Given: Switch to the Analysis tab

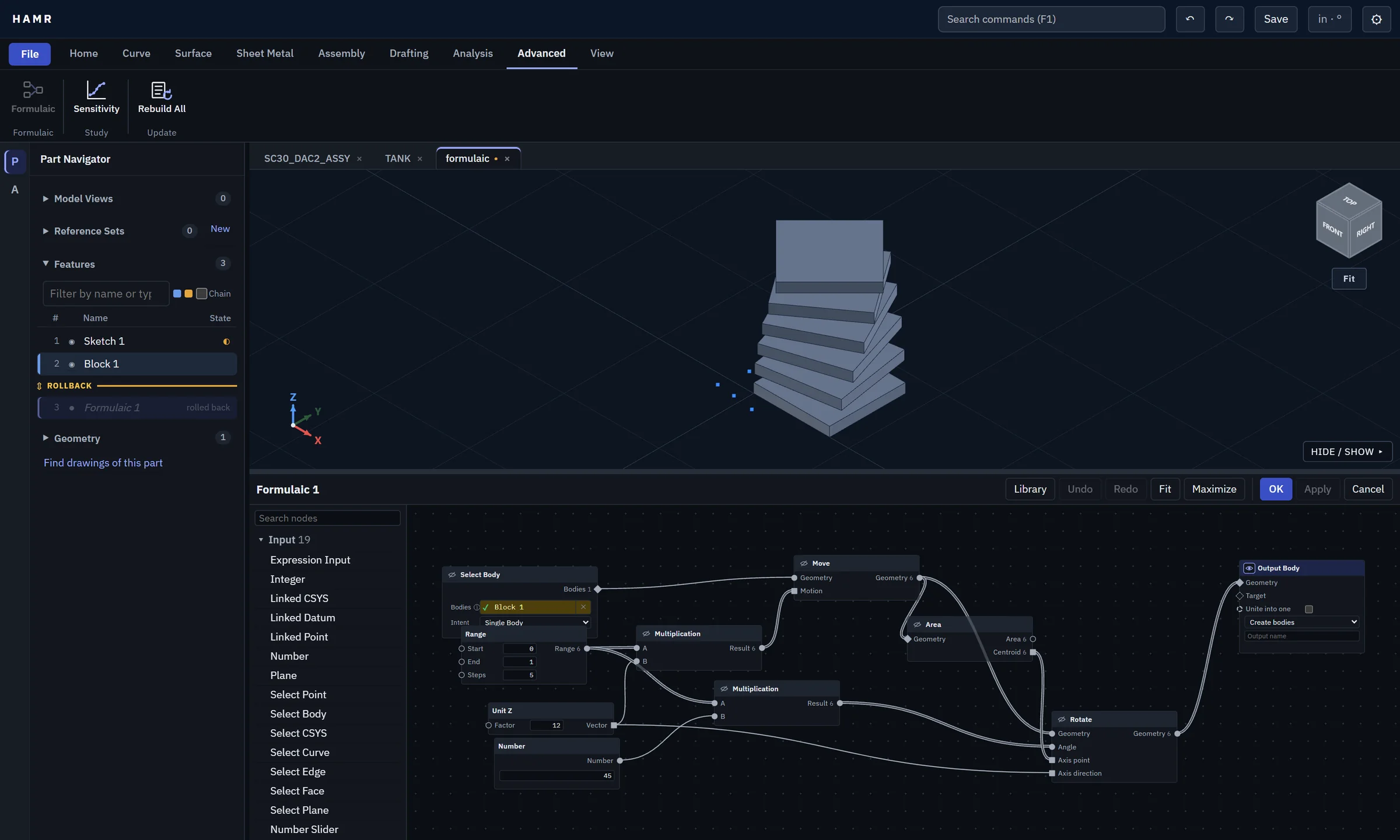Looking at the screenshot, I should pyautogui.click(x=473, y=54).
